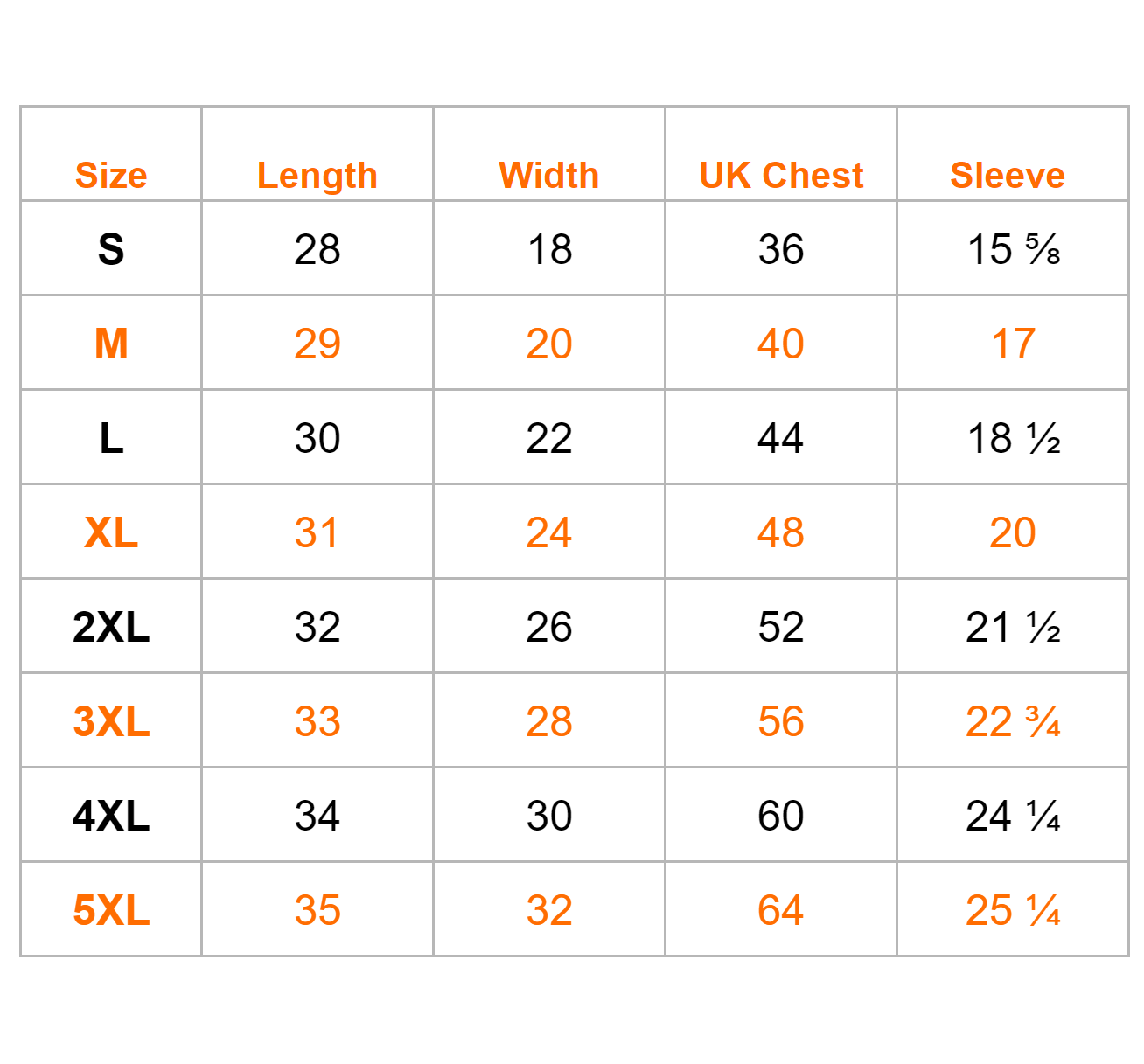Click the orange M size label
The image size is (1144, 1064).
(111, 344)
